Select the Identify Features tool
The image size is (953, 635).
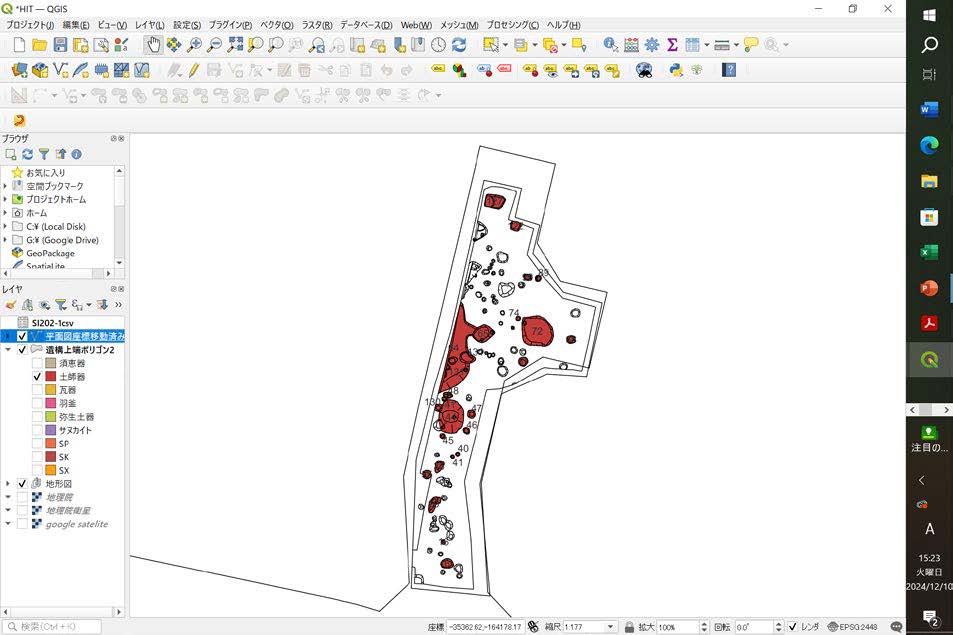click(610, 45)
